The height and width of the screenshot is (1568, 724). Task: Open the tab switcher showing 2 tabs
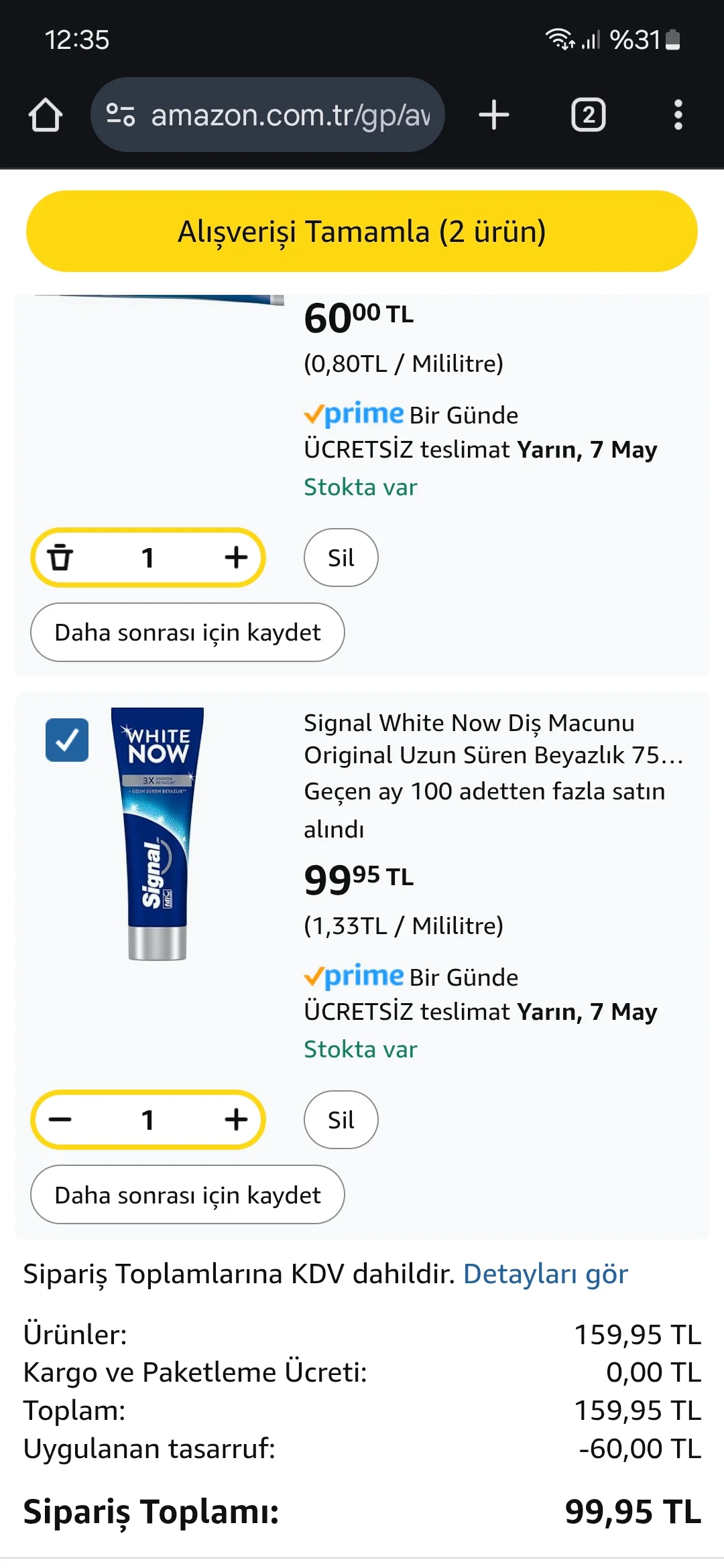tap(588, 115)
